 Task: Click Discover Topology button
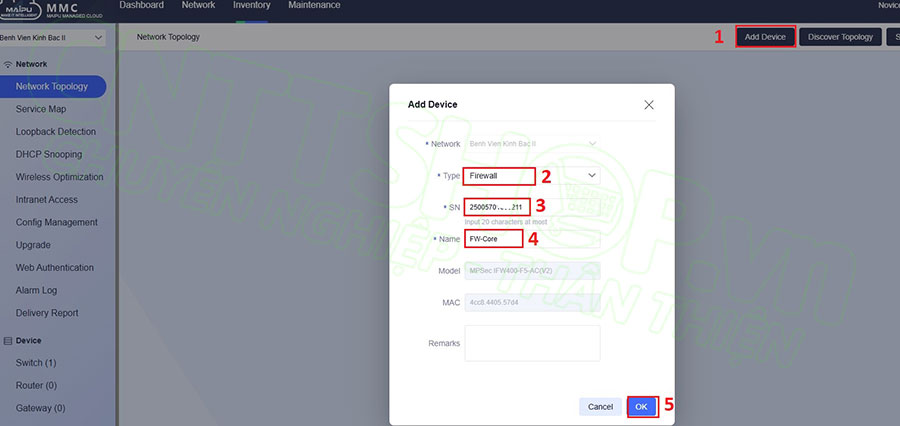coord(840,37)
